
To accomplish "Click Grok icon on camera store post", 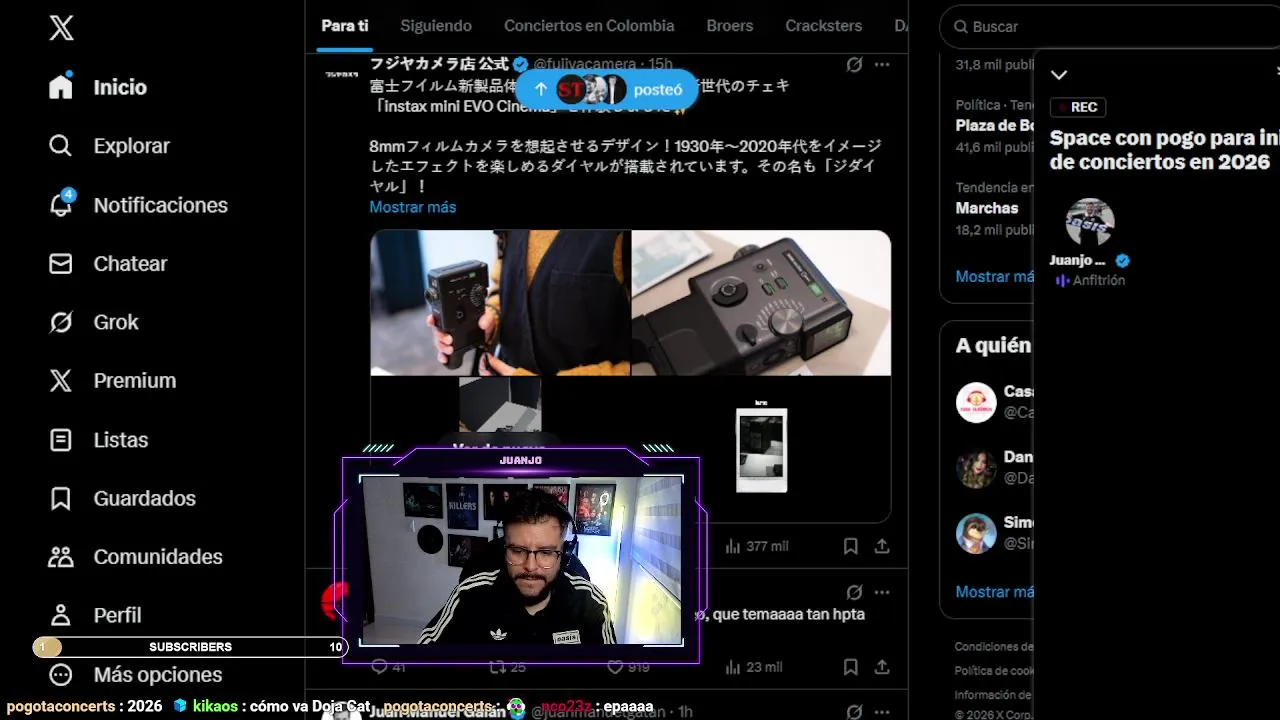I will click(x=854, y=64).
